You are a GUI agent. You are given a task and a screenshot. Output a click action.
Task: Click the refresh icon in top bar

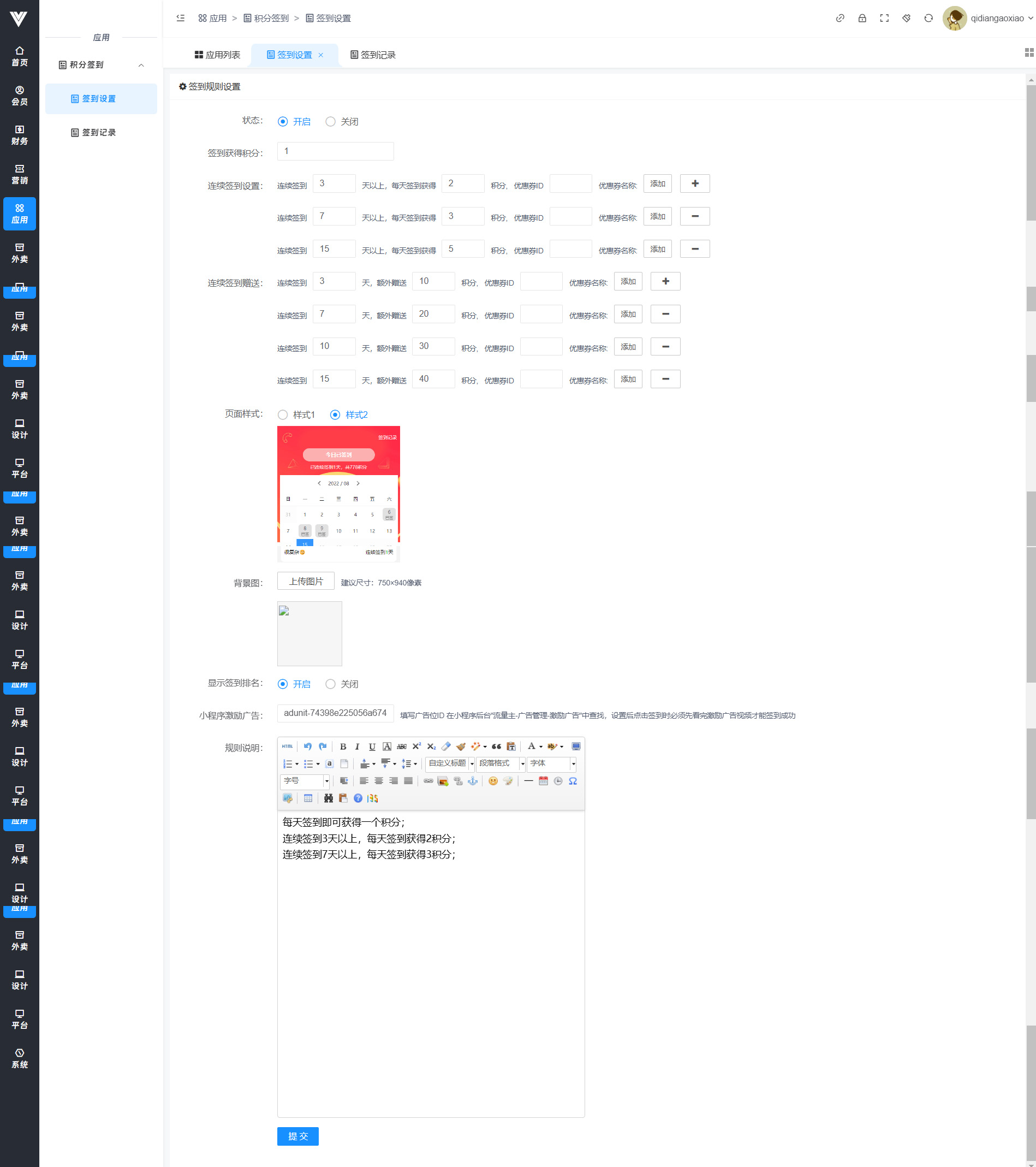click(x=928, y=18)
